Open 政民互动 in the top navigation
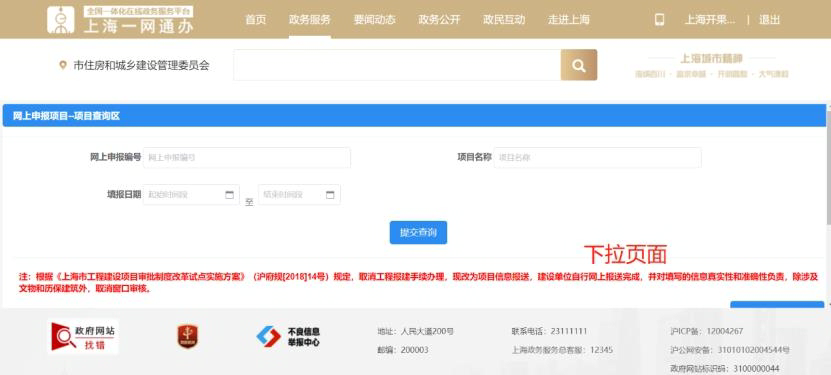 [x=504, y=20]
